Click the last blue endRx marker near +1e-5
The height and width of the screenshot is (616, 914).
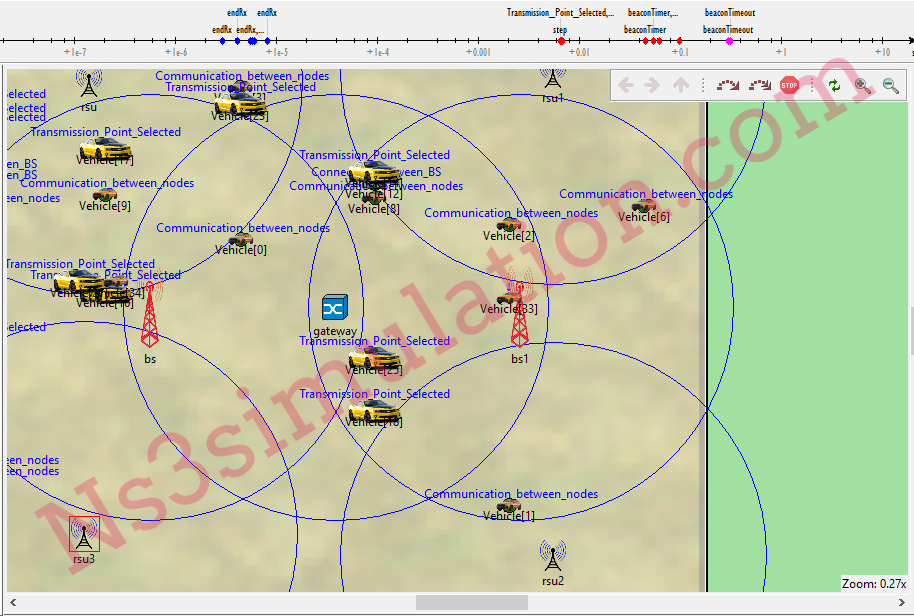[x=267, y=41]
